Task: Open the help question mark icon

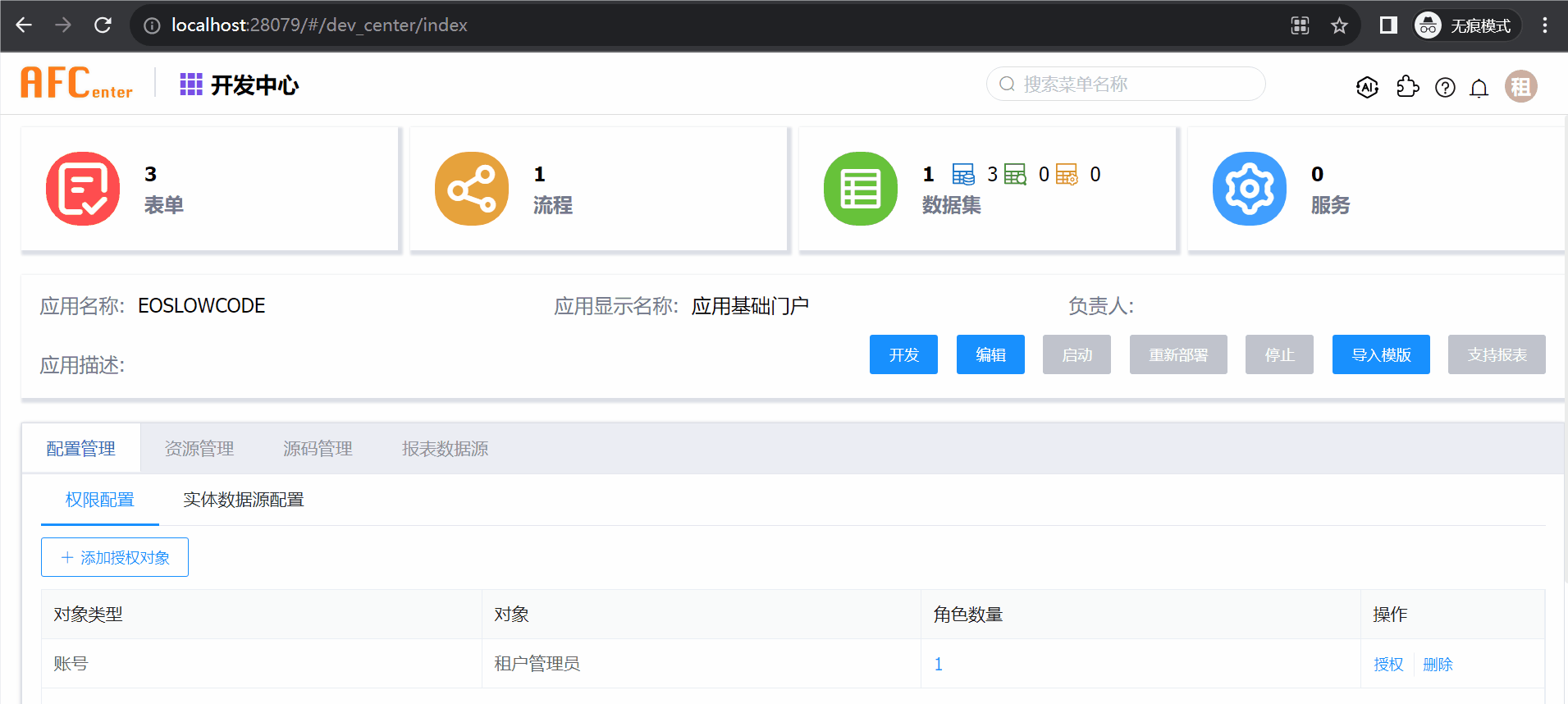Action: [x=1445, y=88]
